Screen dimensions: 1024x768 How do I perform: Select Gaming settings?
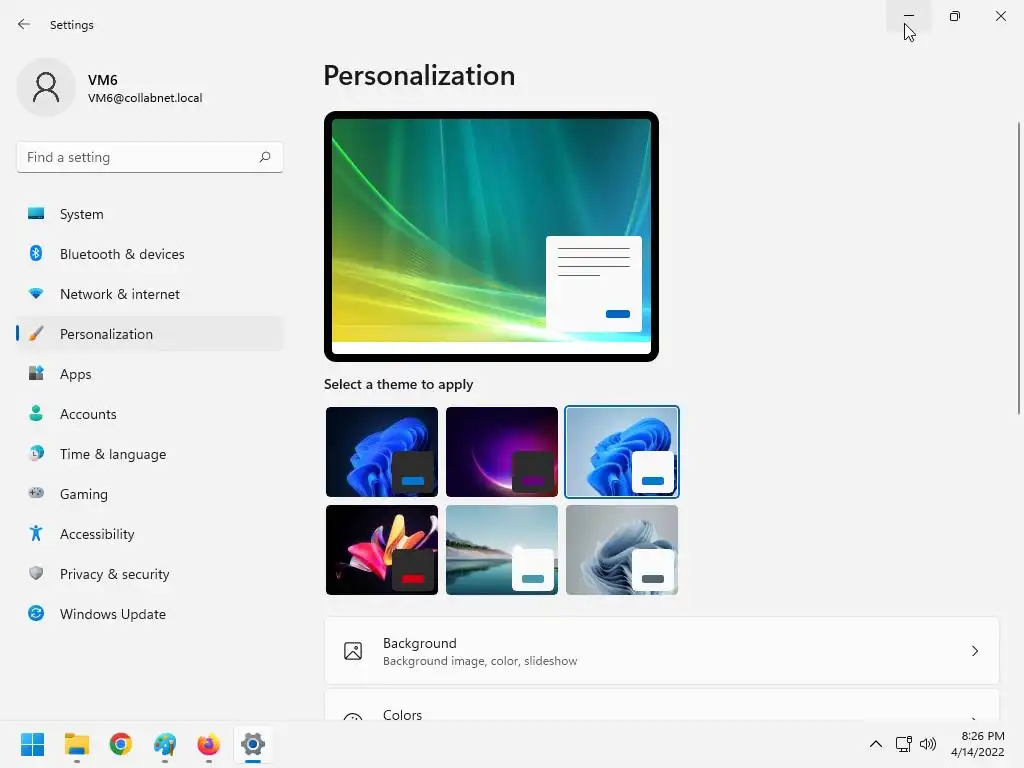(150, 494)
